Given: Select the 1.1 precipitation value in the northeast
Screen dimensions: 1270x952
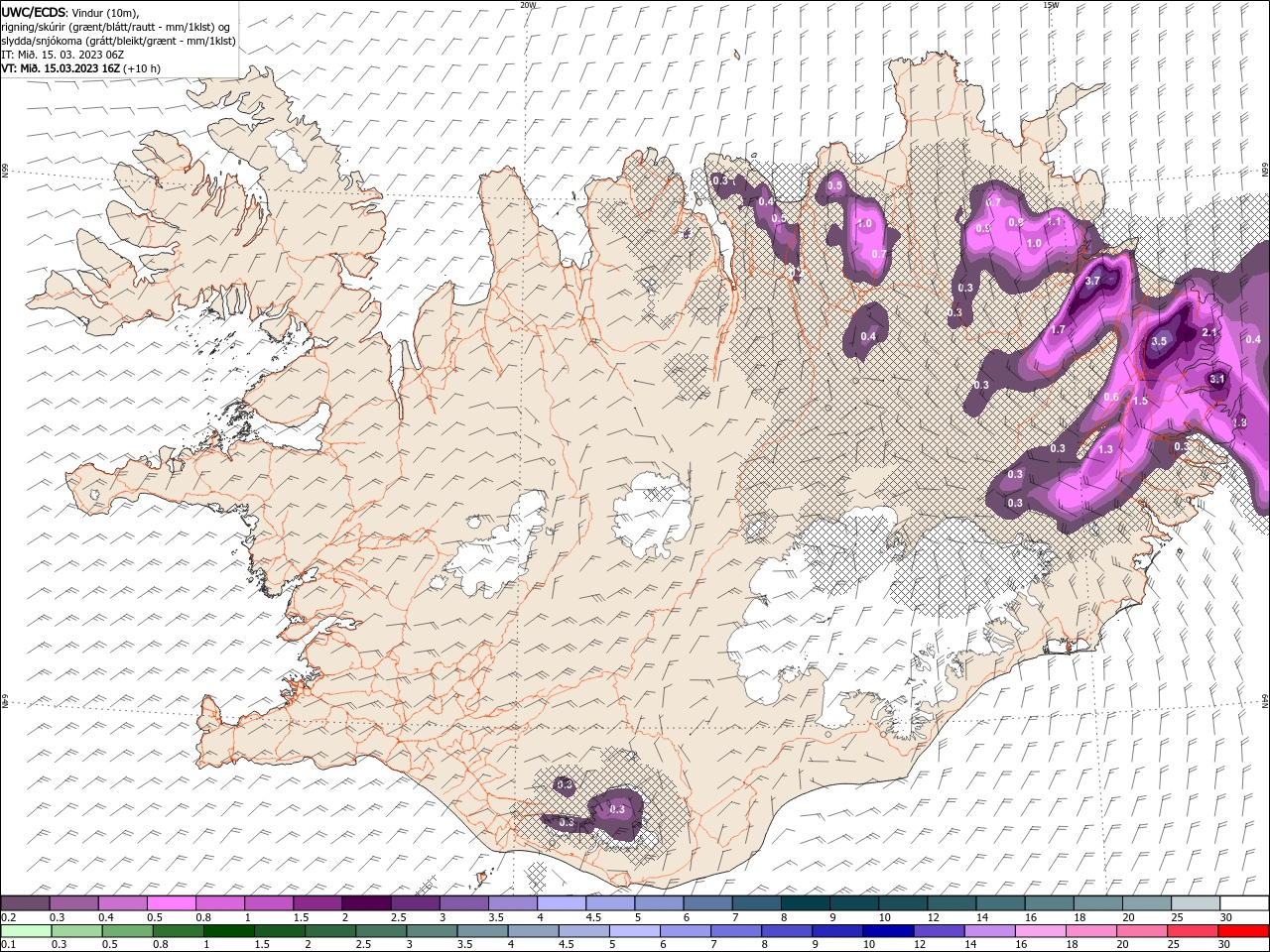Looking at the screenshot, I should pyautogui.click(x=1055, y=222).
